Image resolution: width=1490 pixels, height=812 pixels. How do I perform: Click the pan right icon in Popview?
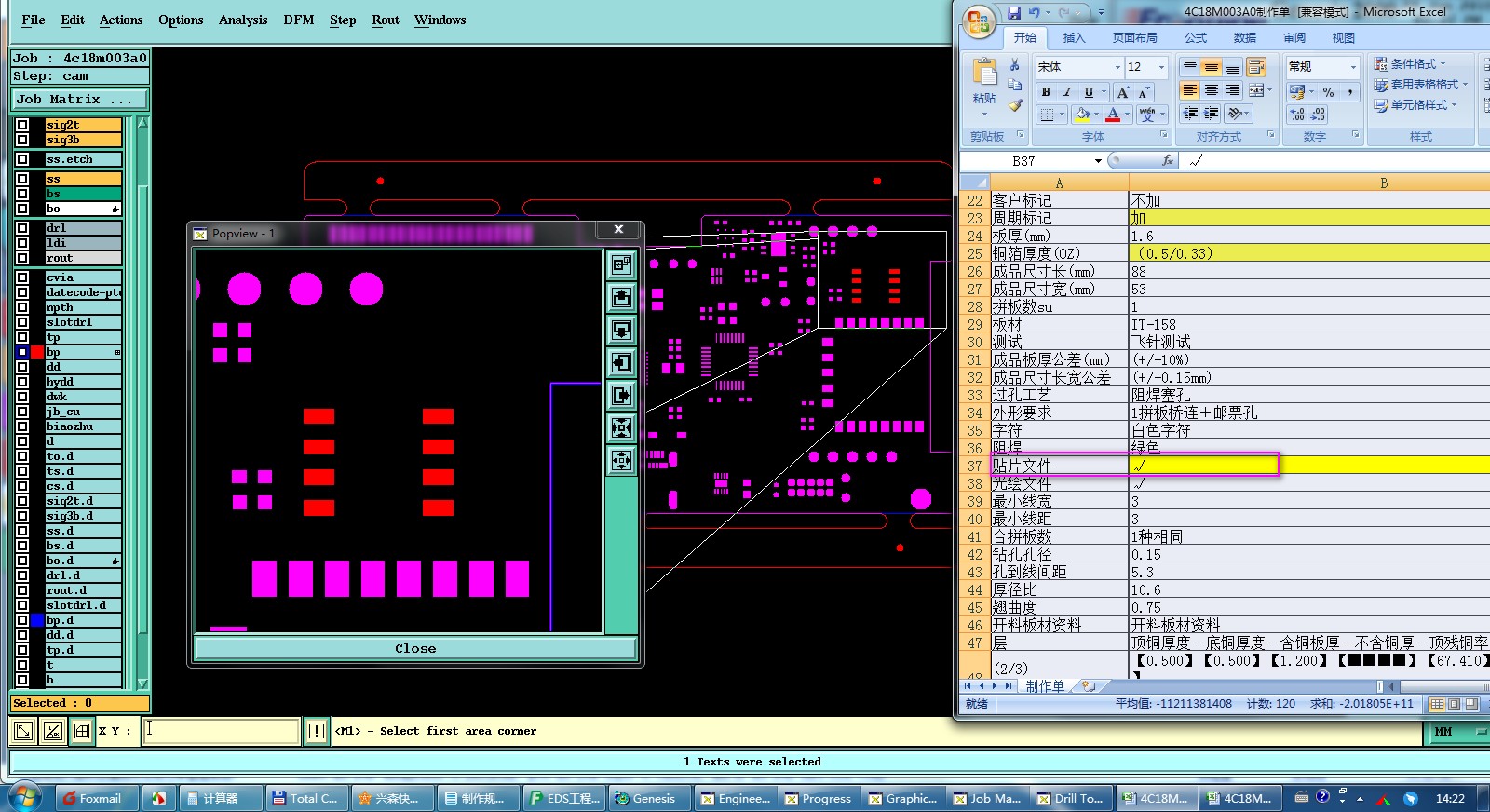[x=621, y=395]
